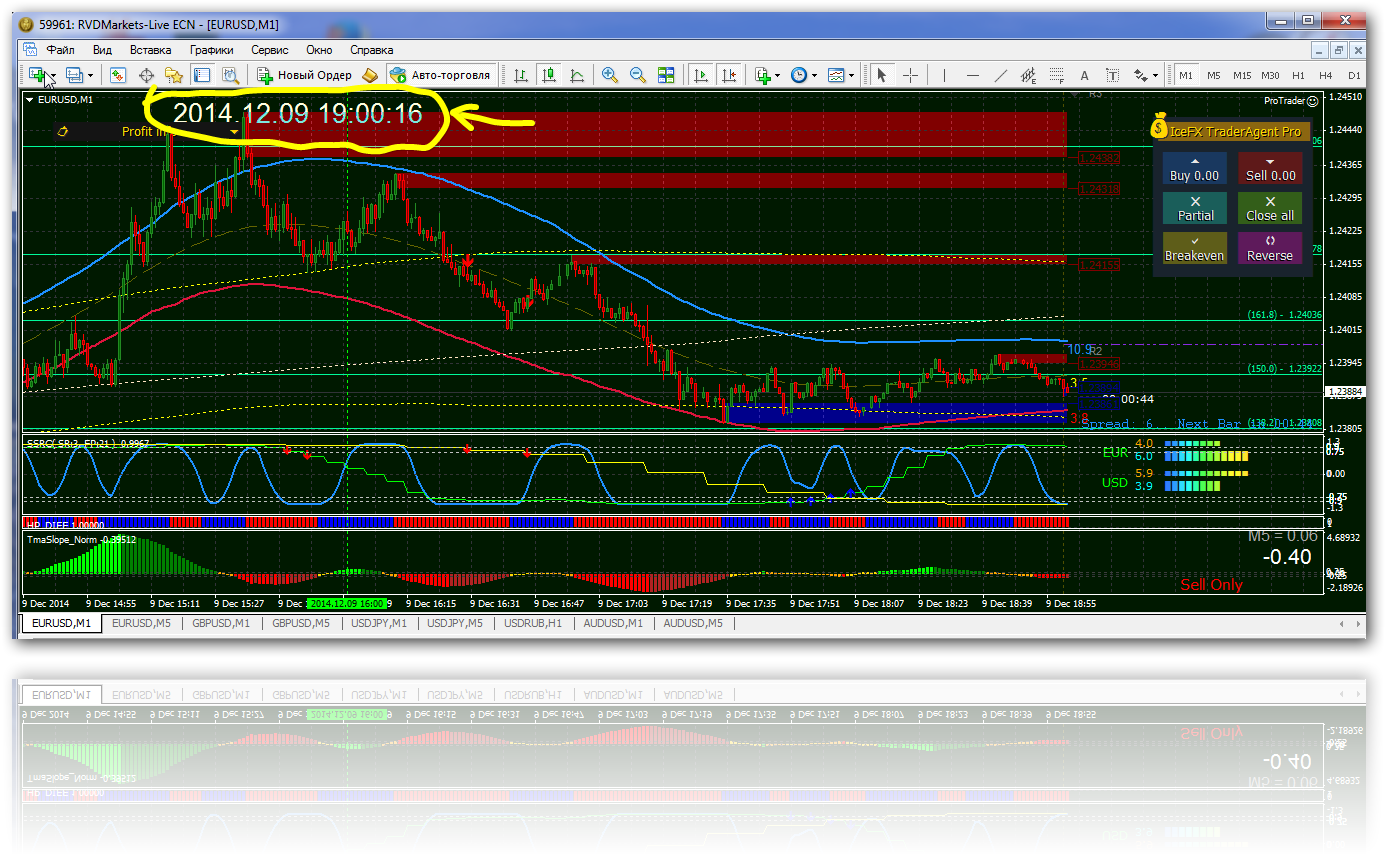Viewport: 1386px width, 856px height.
Task: Open the Strategy Tester icon
Action: coord(230,75)
